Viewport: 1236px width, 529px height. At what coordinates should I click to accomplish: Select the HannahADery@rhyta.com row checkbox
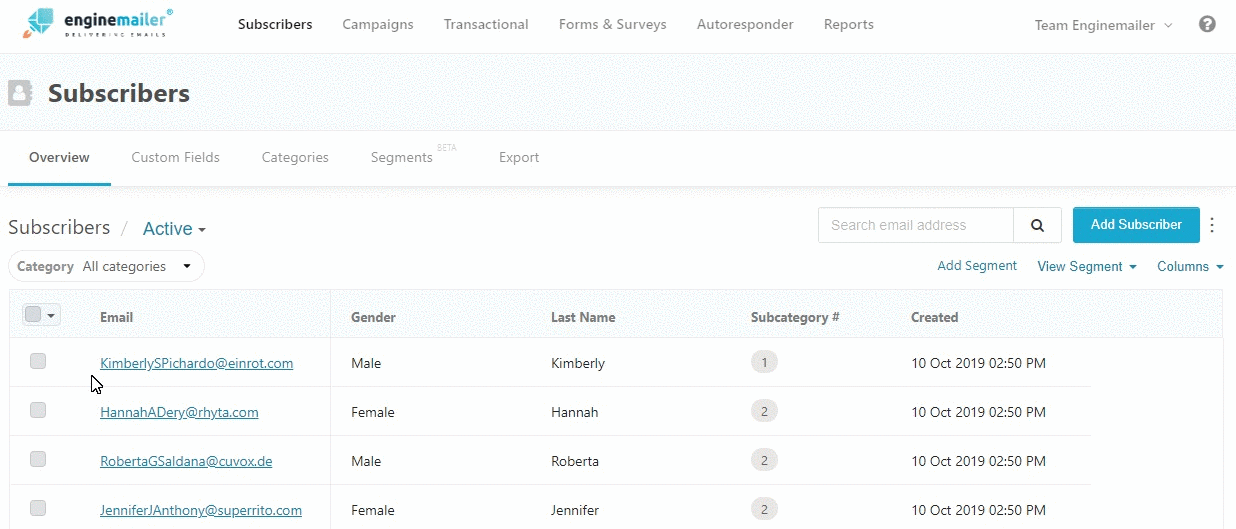38,410
